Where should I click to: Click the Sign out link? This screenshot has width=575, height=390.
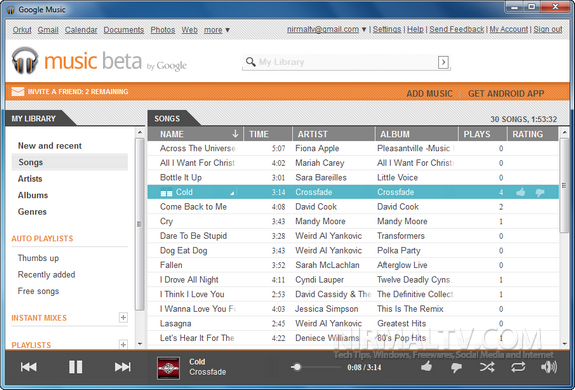(x=547, y=29)
